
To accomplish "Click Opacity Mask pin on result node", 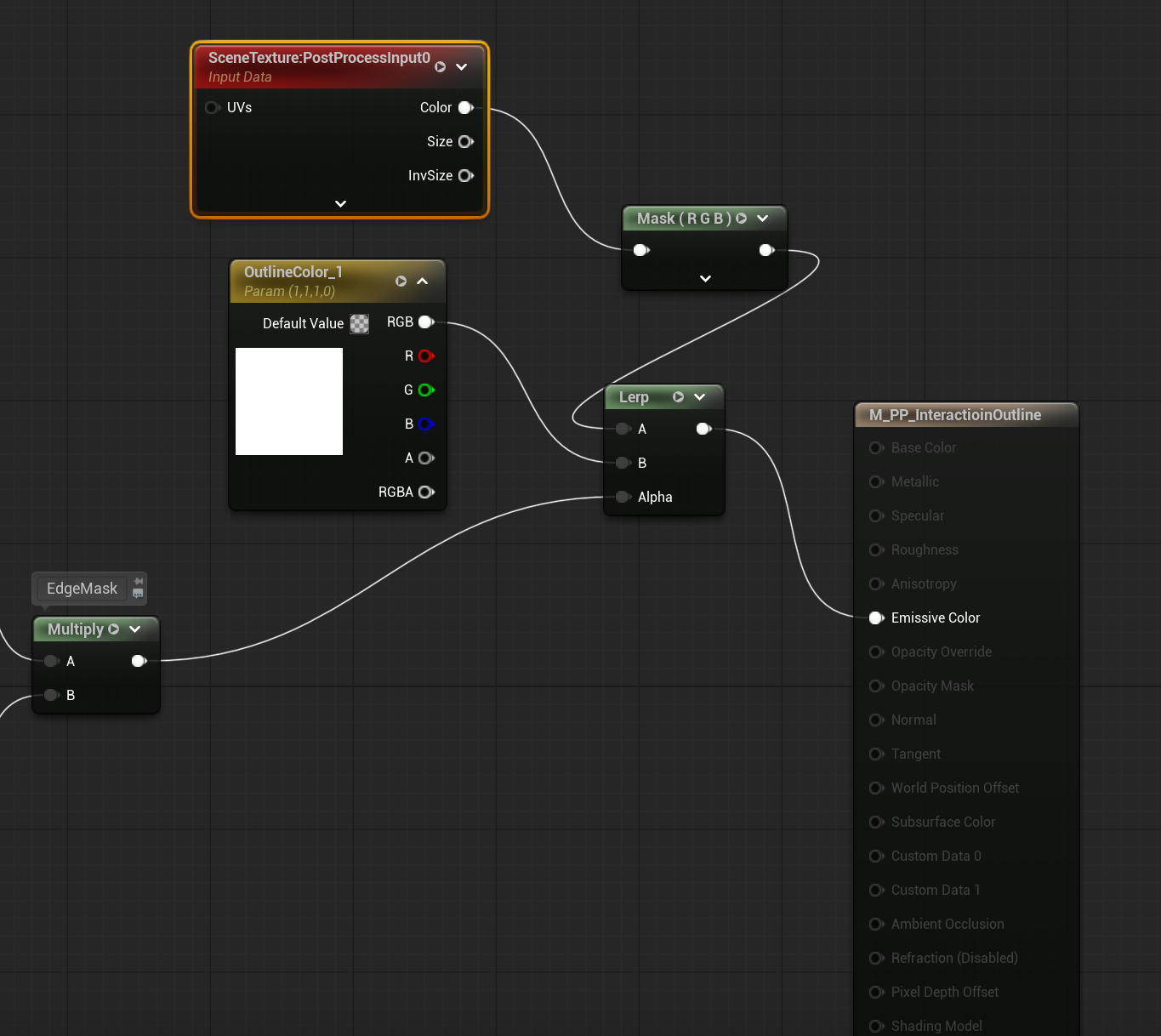I will (877, 686).
